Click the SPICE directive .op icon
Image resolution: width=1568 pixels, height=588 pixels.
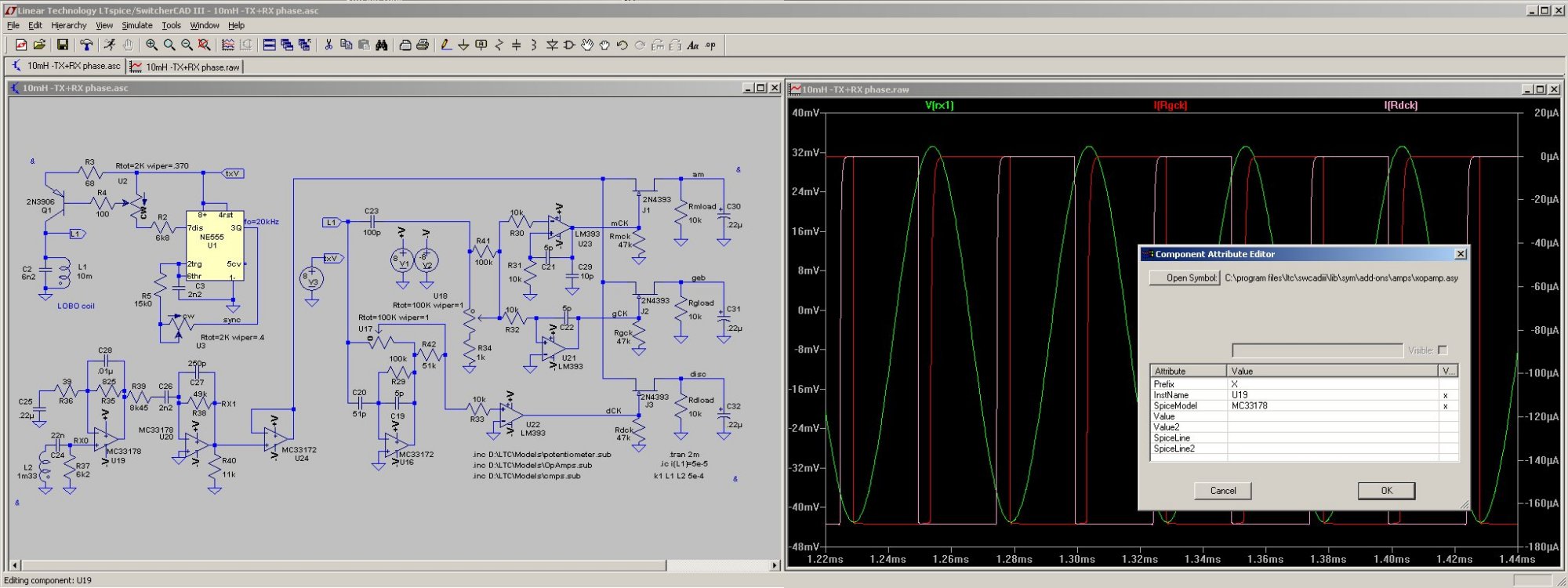[x=710, y=45]
